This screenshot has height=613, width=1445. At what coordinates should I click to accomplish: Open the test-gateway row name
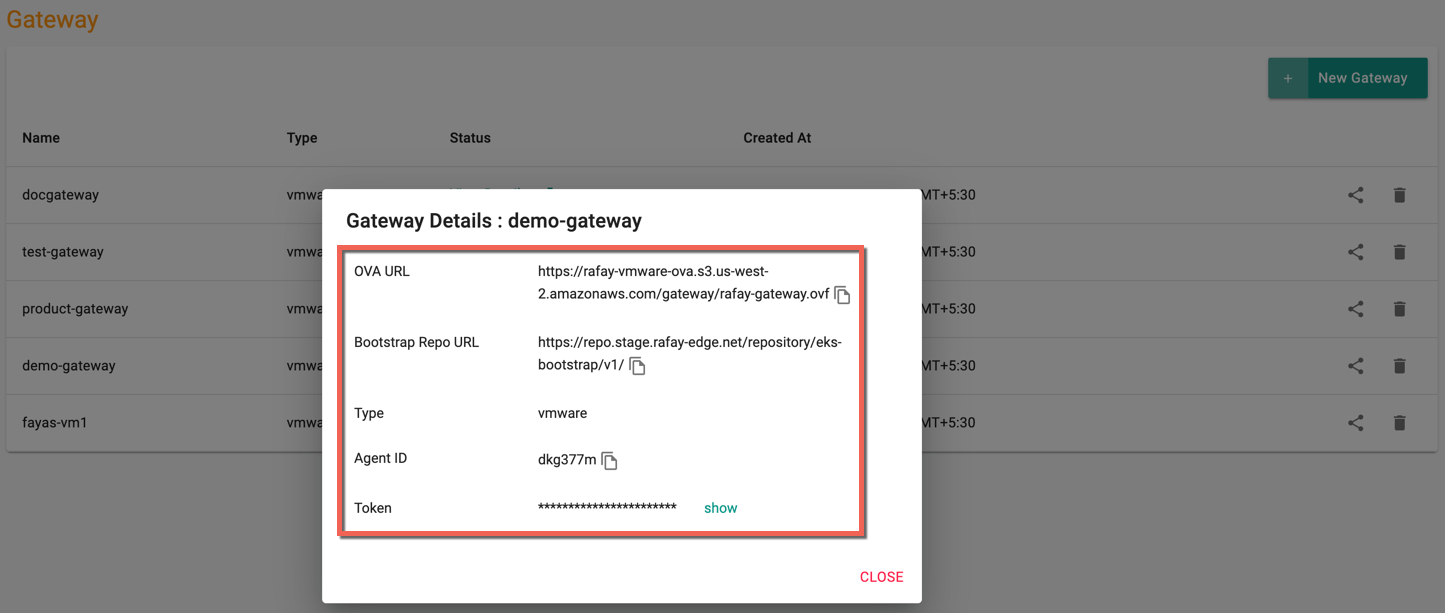point(63,252)
